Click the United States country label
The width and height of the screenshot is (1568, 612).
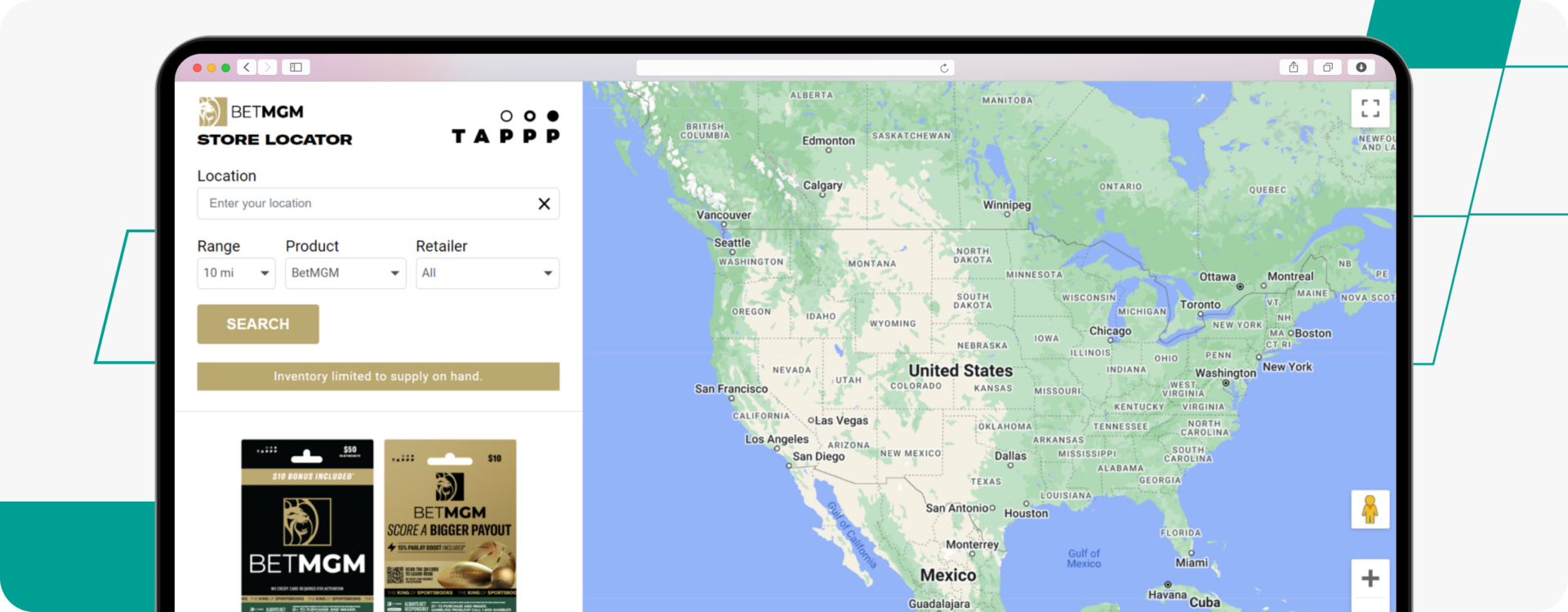pos(960,370)
